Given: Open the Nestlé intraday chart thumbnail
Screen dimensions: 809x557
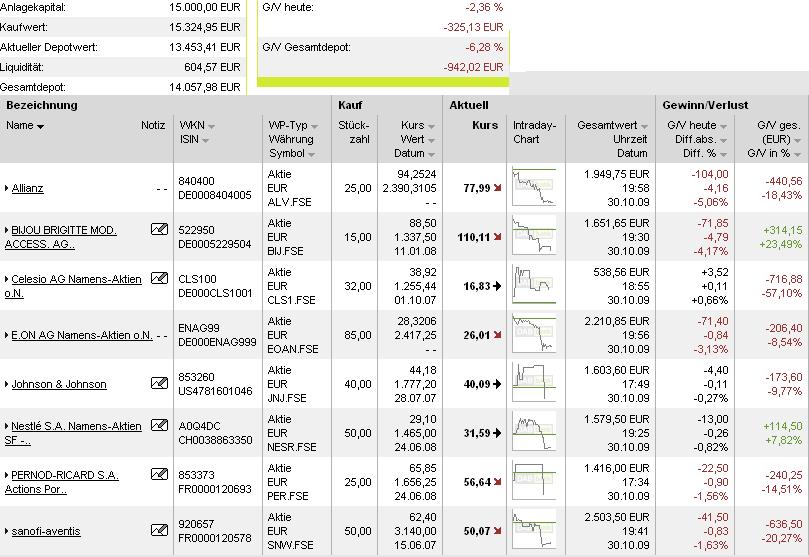Looking at the screenshot, I should [534, 432].
